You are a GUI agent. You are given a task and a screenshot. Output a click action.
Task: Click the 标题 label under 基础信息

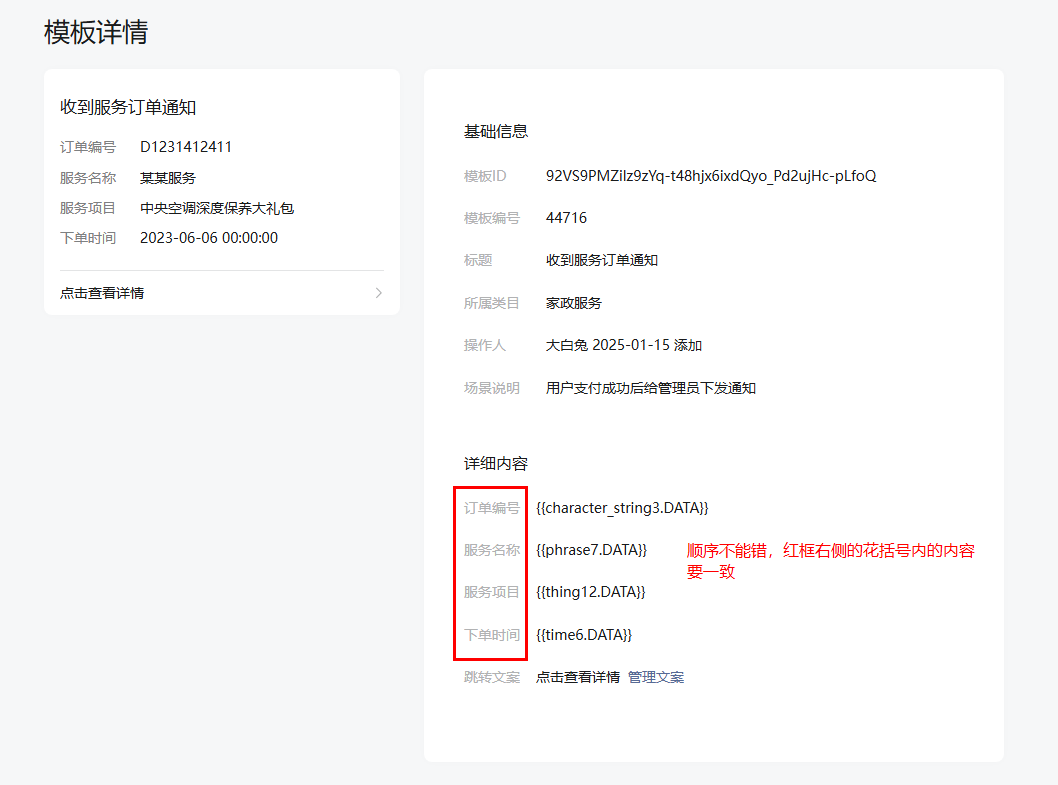click(x=478, y=261)
